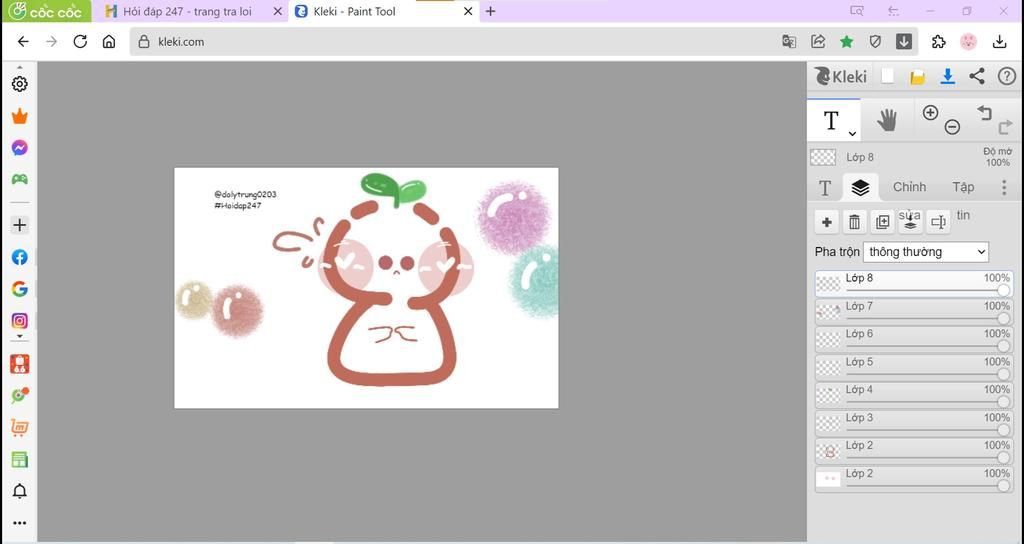Viewport: 1024px width, 544px height.
Task: Click the current layer preview beside Độ mờ
Action: [823, 157]
